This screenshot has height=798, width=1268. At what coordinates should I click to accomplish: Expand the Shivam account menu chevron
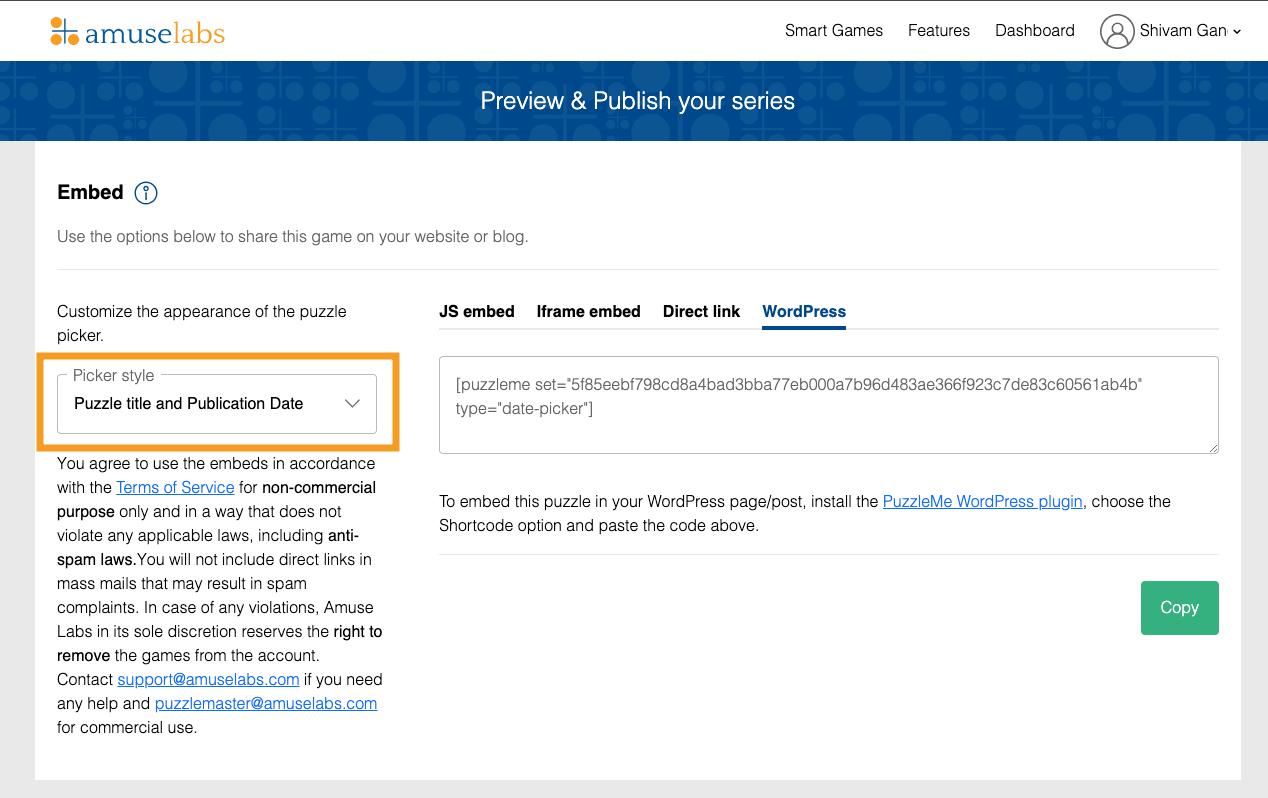coord(1237,32)
